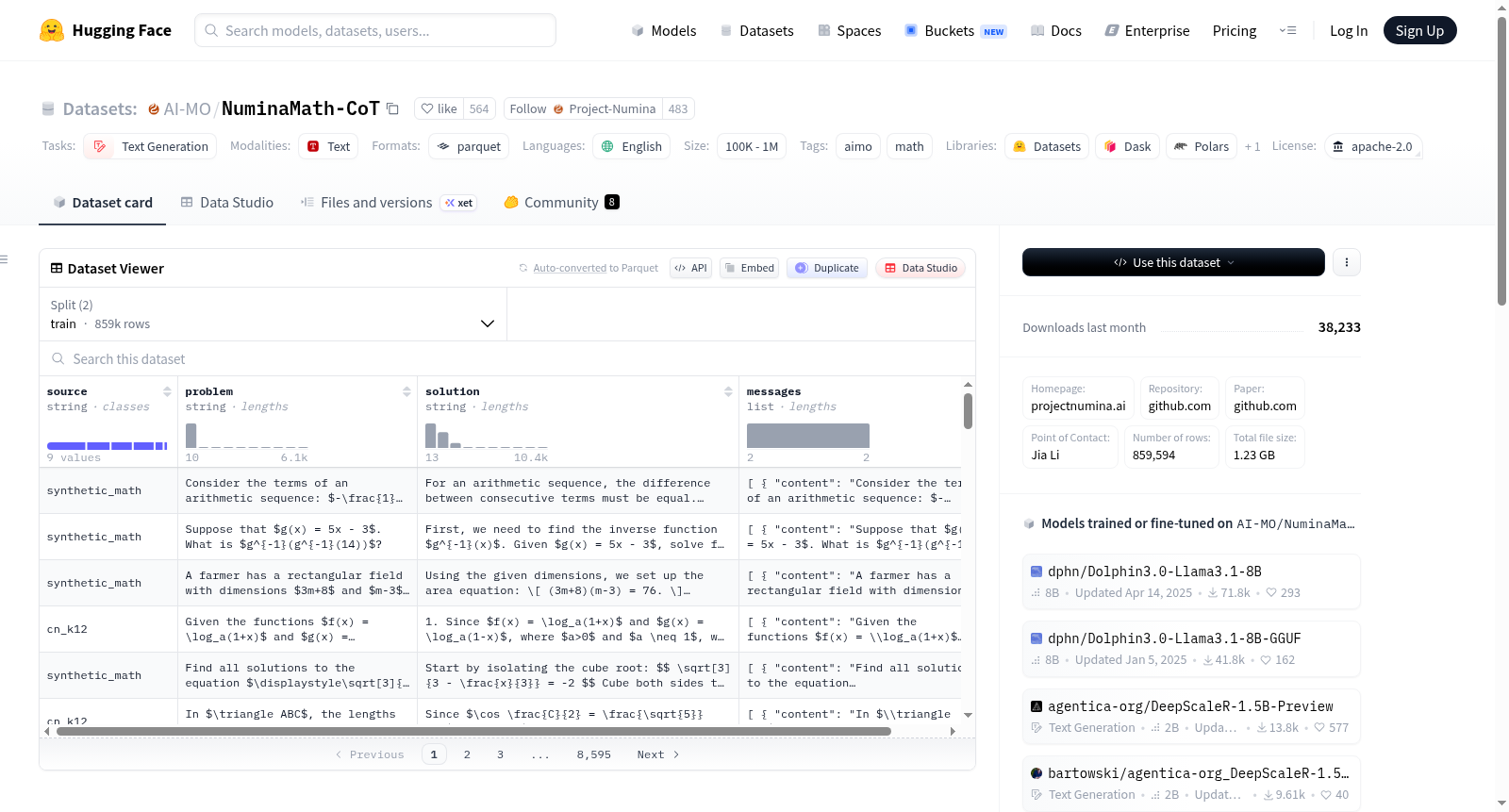Click the Datasets library tag
The image size is (1509, 812).
pos(1047,146)
